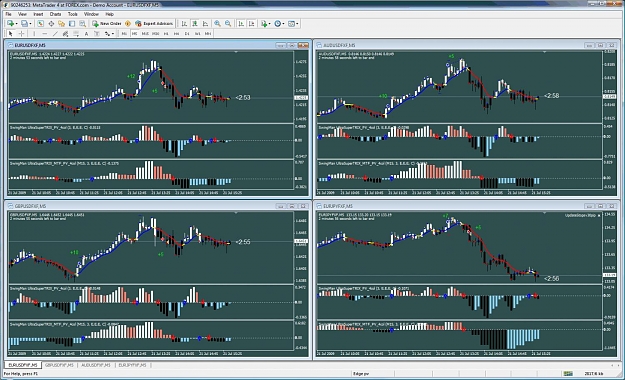625x380 pixels.
Task: Click the "<2:58" label in AUDUSD chart
Action: (551, 95)
